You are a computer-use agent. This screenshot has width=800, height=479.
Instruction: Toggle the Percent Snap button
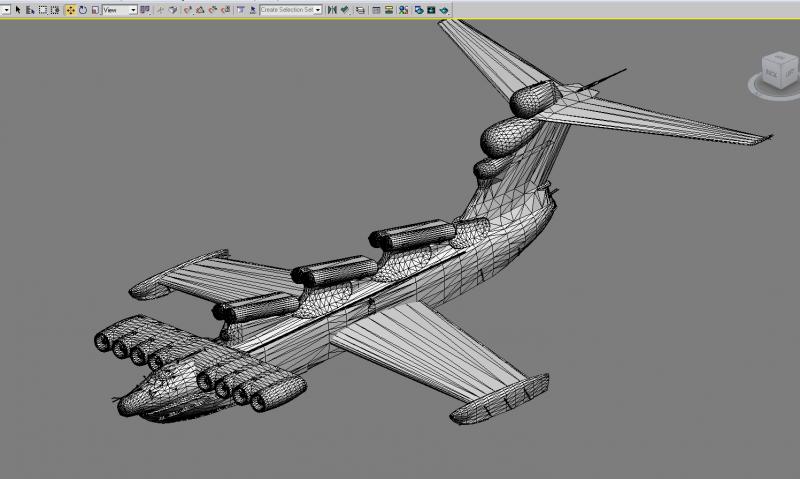pyautogui.click(x=213, y=10)
